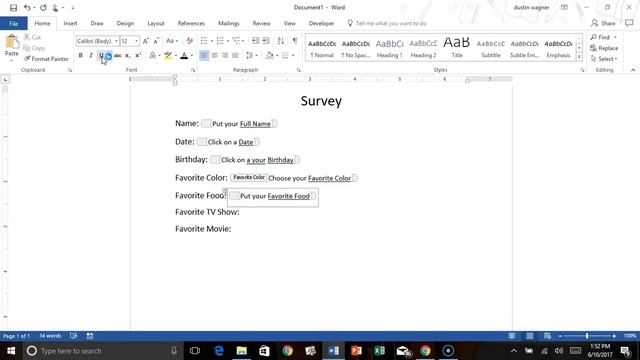
Task: Apply the No Spacing style
Action: pyautogui.click(x=356, y=48)
